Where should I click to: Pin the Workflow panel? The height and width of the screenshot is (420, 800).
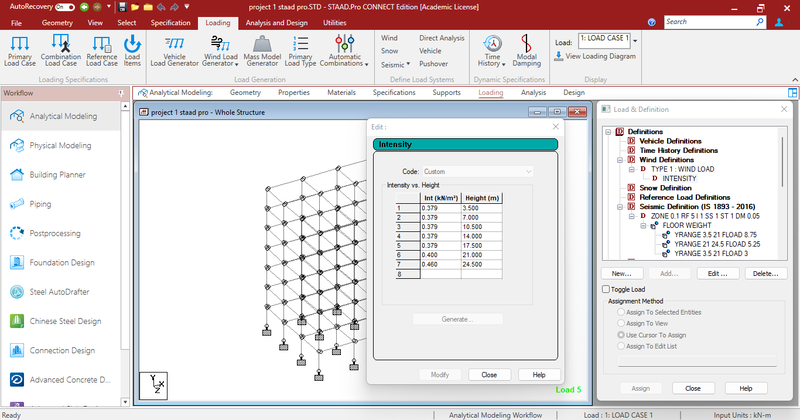pos(121,93)
